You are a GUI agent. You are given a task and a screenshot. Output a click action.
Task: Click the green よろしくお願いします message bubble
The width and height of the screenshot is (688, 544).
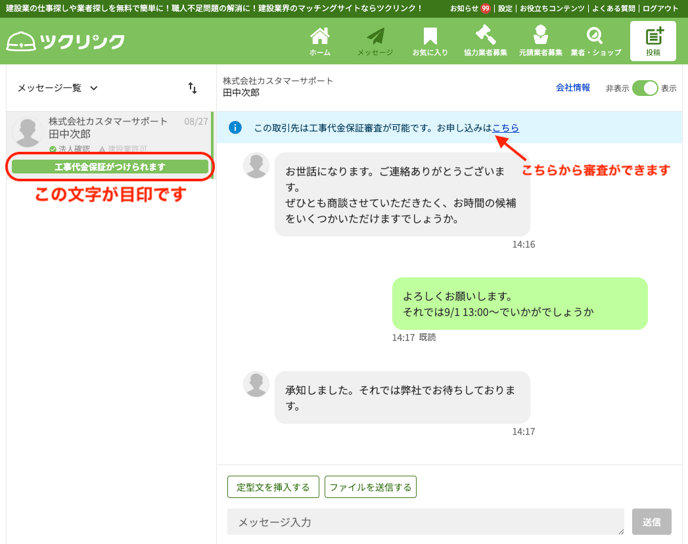(520, 304)
